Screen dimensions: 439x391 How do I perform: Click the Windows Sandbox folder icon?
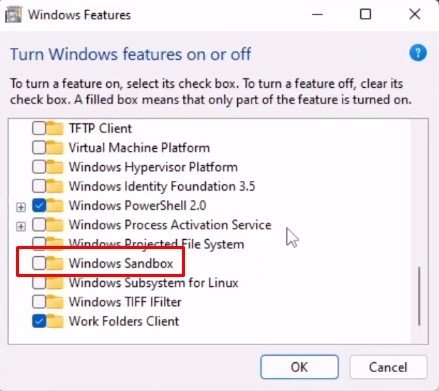tap(54, 263)
